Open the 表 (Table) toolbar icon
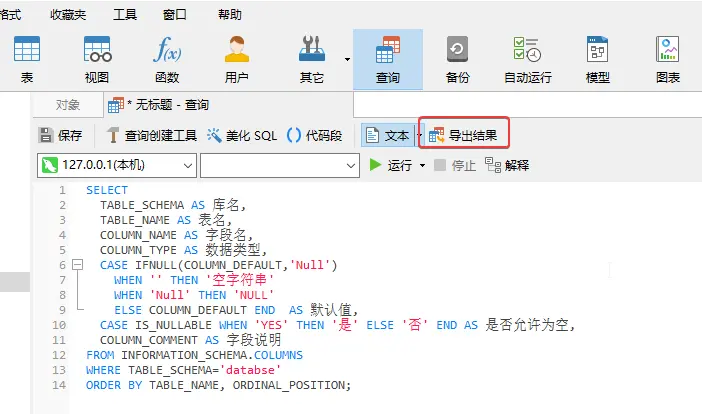This screenshot has height=414, width=702. (27, 58)
